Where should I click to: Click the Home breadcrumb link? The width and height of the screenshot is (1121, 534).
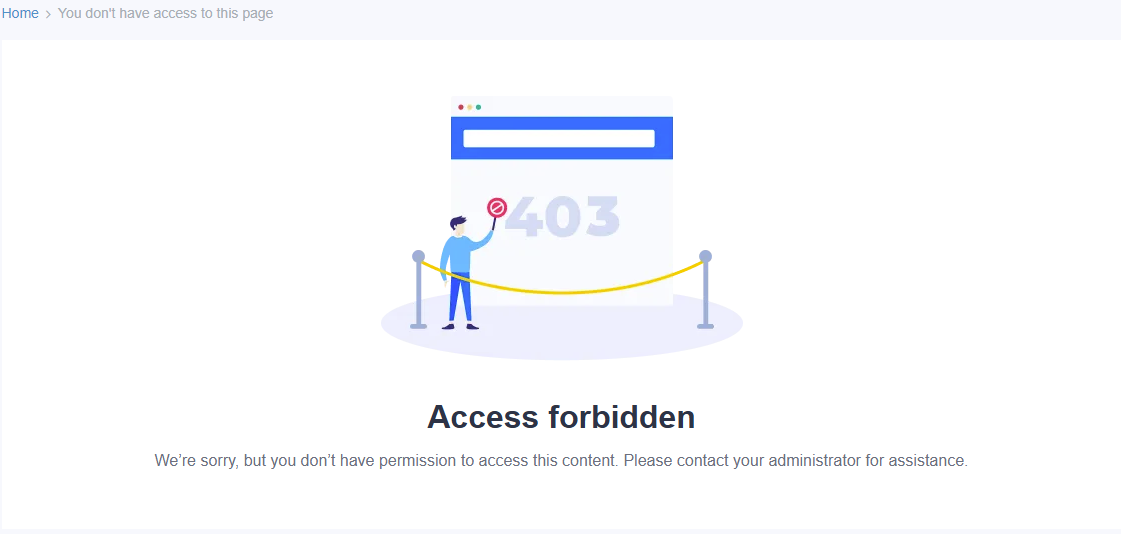[x=20, y=13]
